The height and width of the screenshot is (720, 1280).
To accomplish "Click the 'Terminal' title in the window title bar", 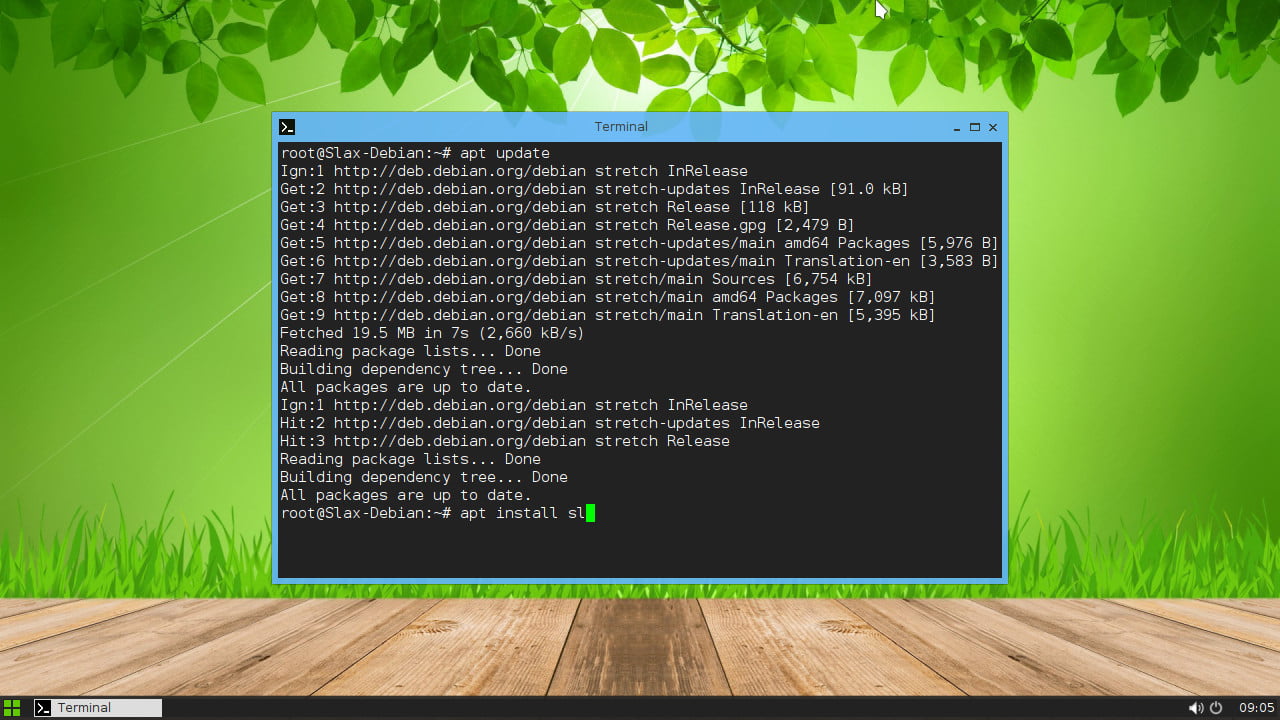I will tap(621, 127).
